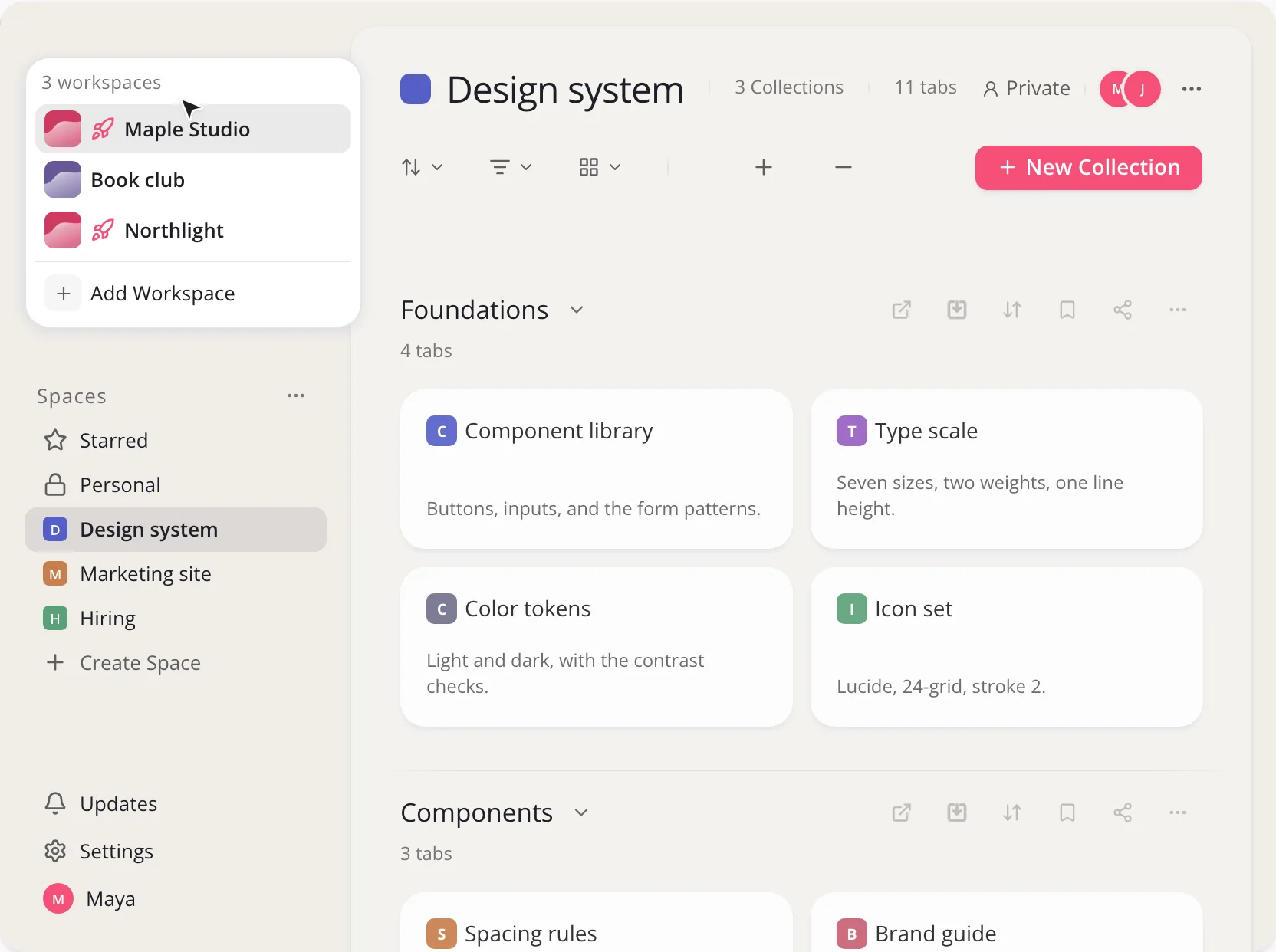Click the sort arrows icon for Components collection

(x=1012, y=812)
